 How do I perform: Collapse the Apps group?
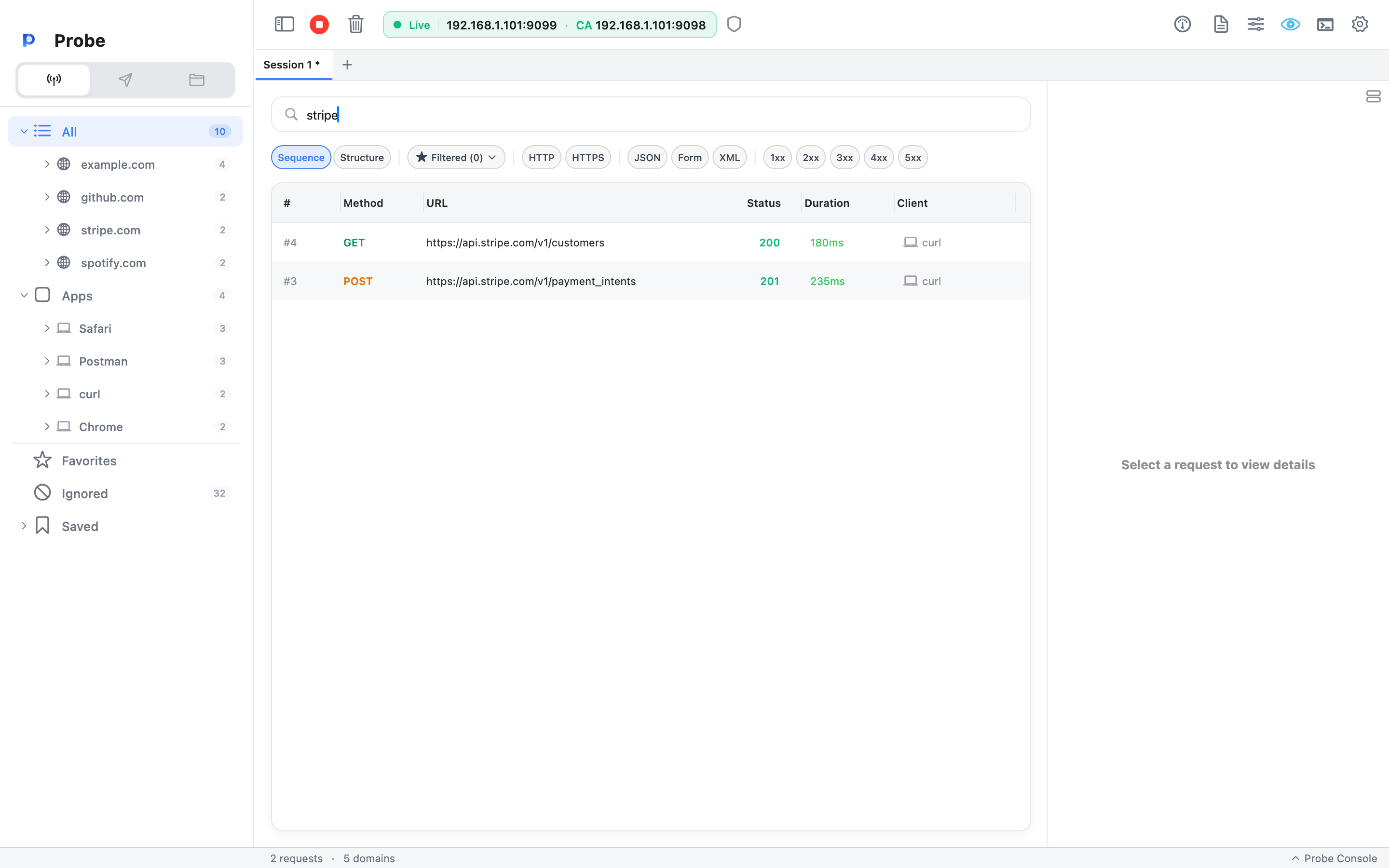[x=24, y=295]
